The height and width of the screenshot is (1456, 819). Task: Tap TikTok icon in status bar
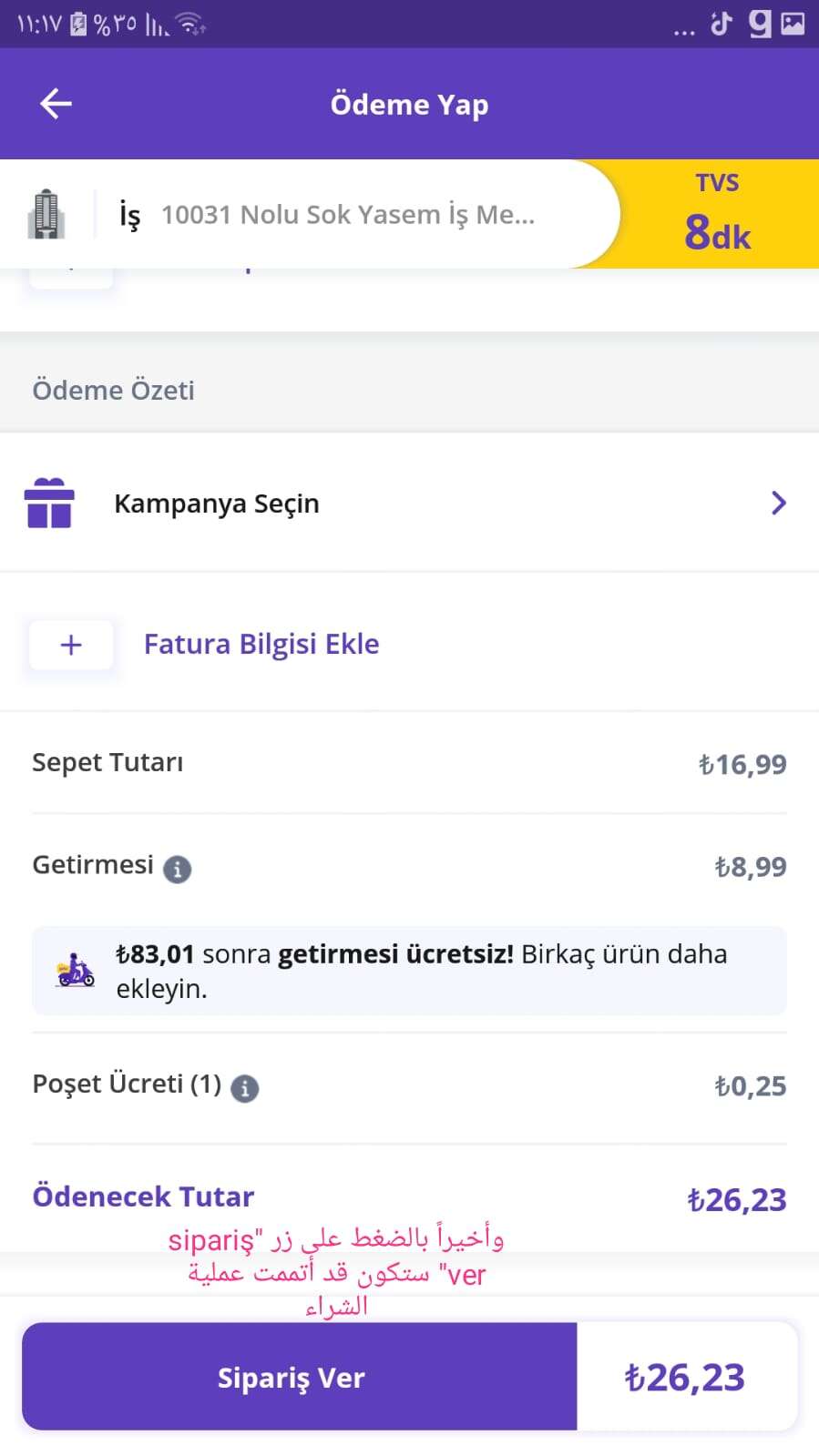coord(722,24)
